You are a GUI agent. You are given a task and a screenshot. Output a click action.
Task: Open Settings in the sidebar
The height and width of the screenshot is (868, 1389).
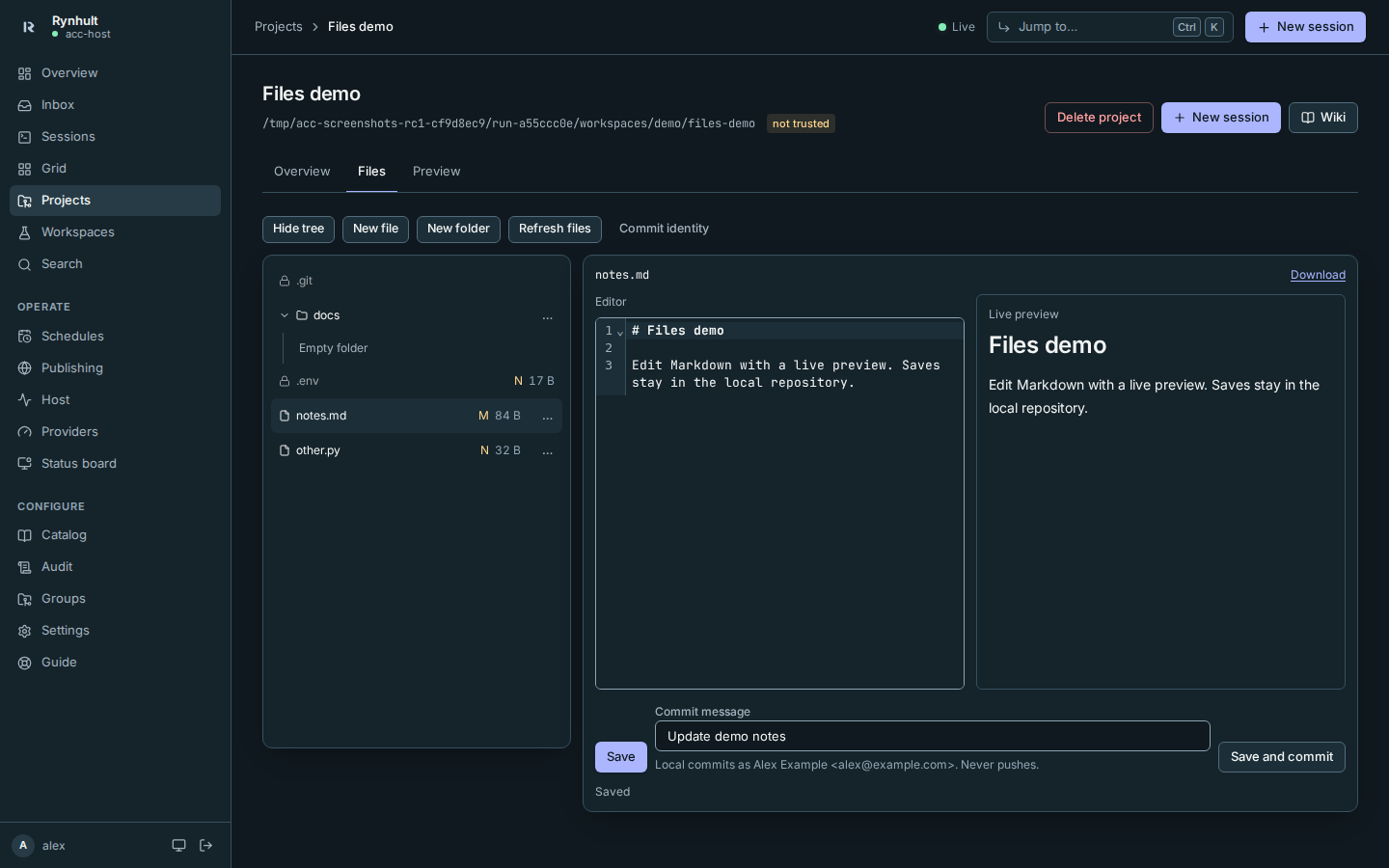(x=115, y=631)
